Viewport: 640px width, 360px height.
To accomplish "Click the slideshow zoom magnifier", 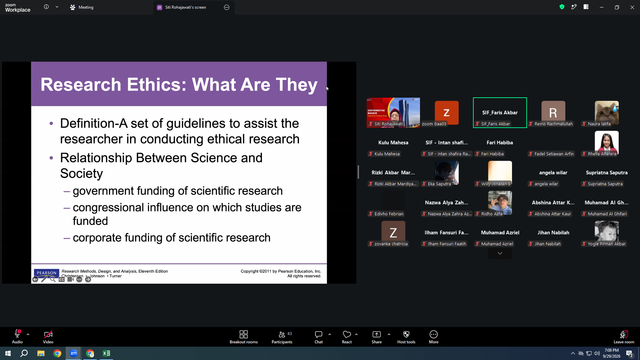I will point(53,280).
